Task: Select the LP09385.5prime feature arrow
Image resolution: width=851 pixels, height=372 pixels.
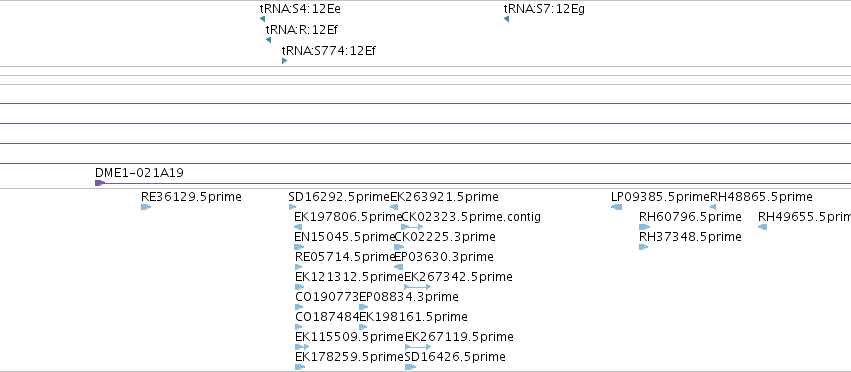Action: pos(616,207)
